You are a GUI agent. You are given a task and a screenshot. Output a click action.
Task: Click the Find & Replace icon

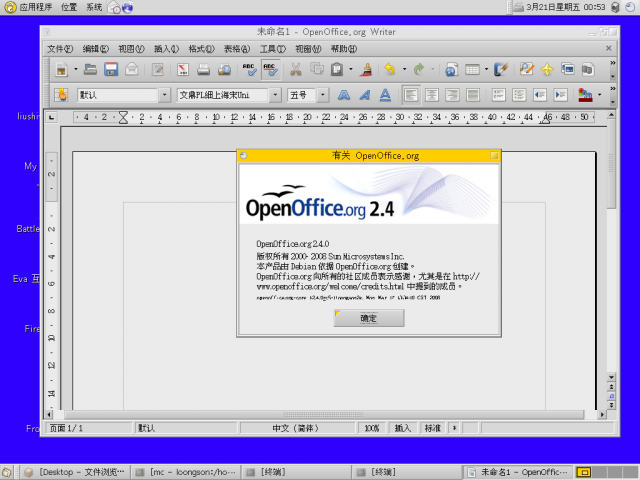tap(527, 69)
